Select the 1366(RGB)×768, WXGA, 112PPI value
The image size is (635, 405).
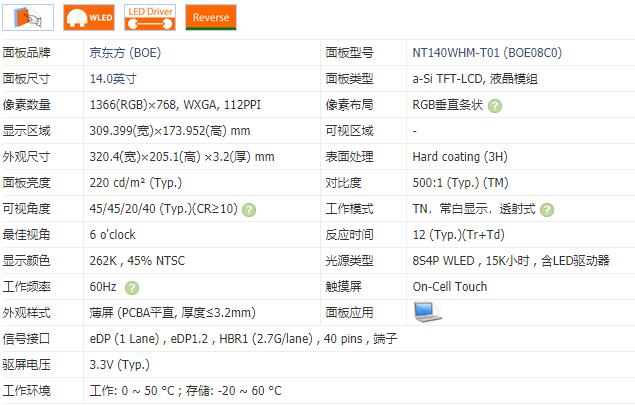coord(175,105)
